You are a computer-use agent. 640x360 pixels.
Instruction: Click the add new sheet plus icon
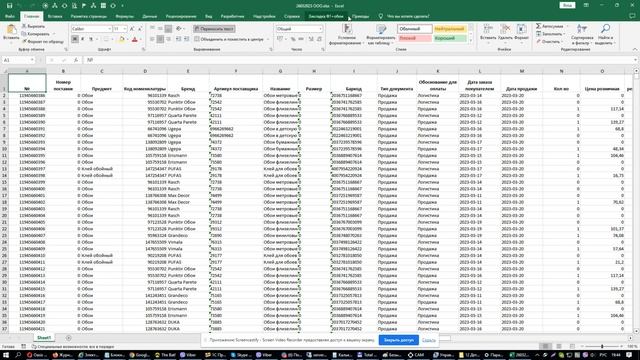(69, 338)
